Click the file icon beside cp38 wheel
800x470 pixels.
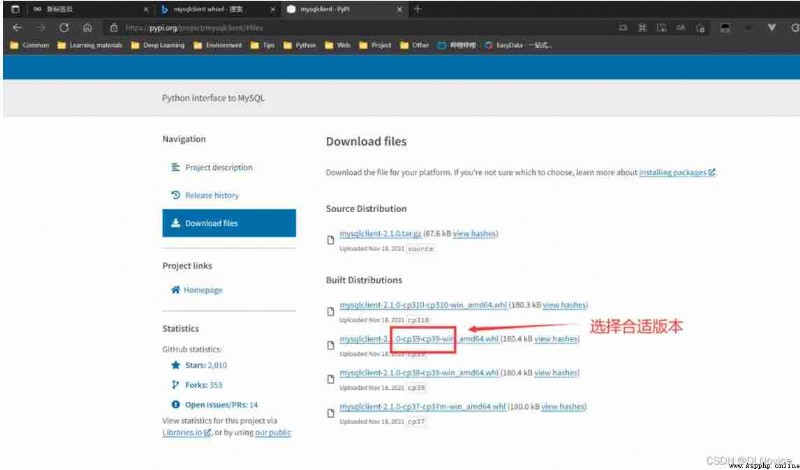pos(331,379)
